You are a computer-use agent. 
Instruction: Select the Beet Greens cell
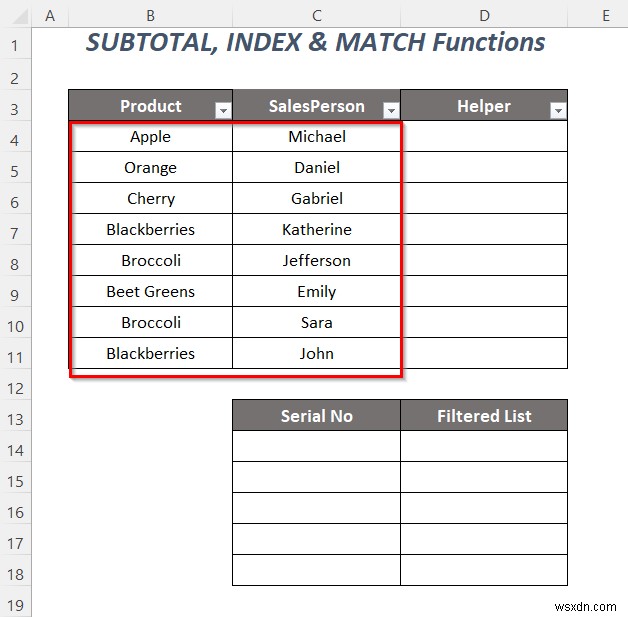[150, 292]
